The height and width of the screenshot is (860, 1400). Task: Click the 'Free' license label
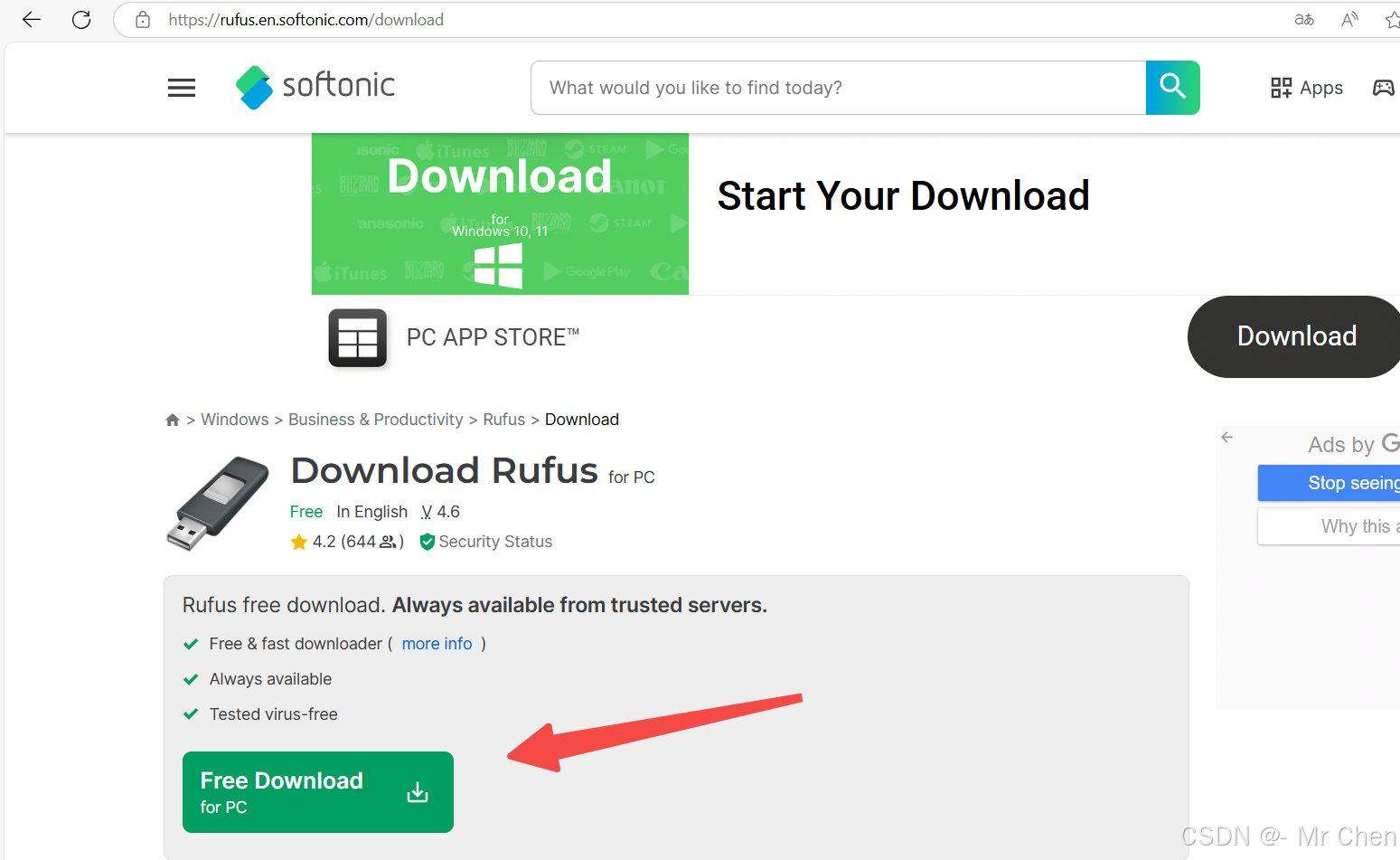point(306,512)
